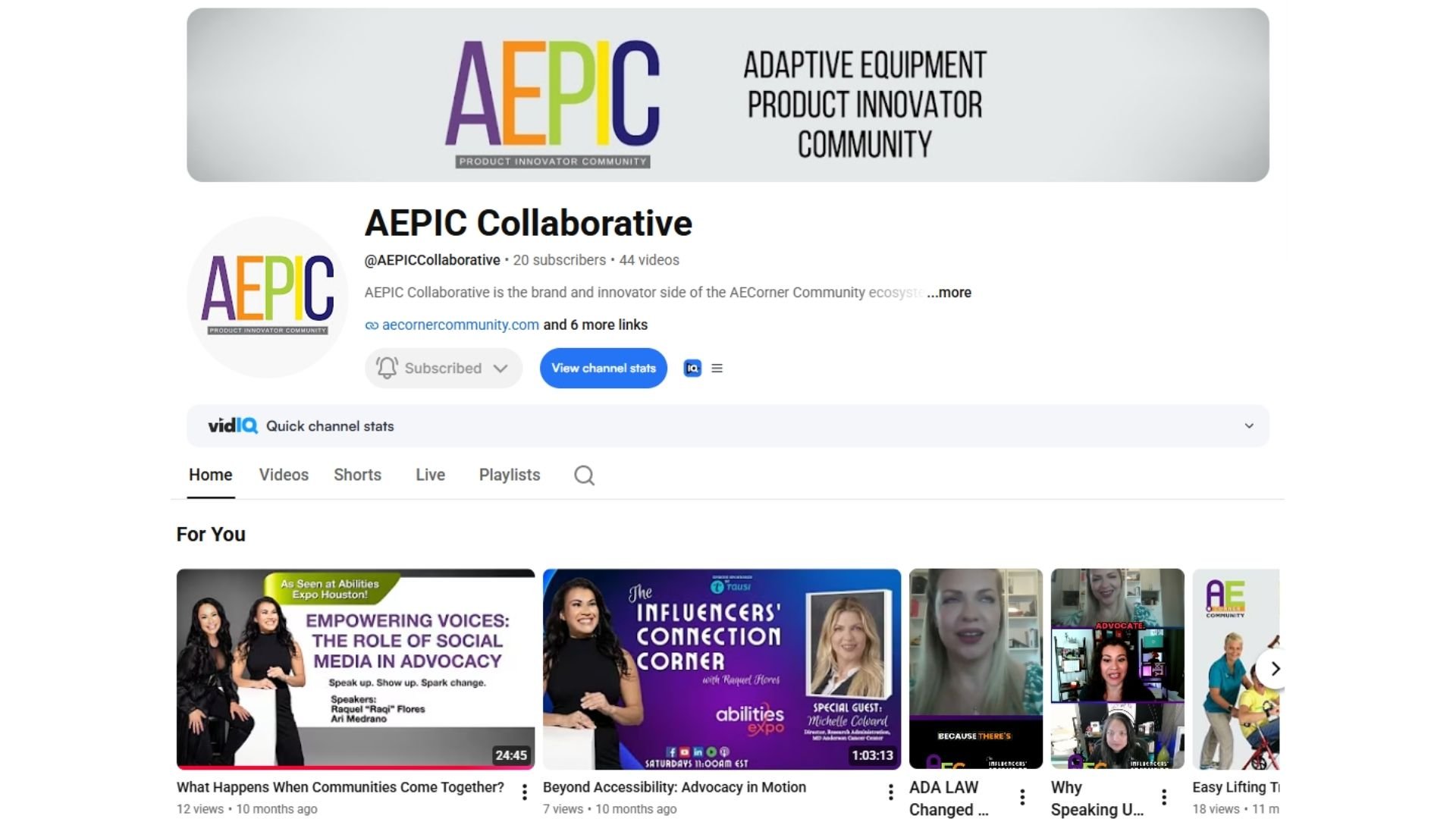Open the 'ADA LAW Changed' short title
Screen dimensions: 1456x819
point(949,799)
